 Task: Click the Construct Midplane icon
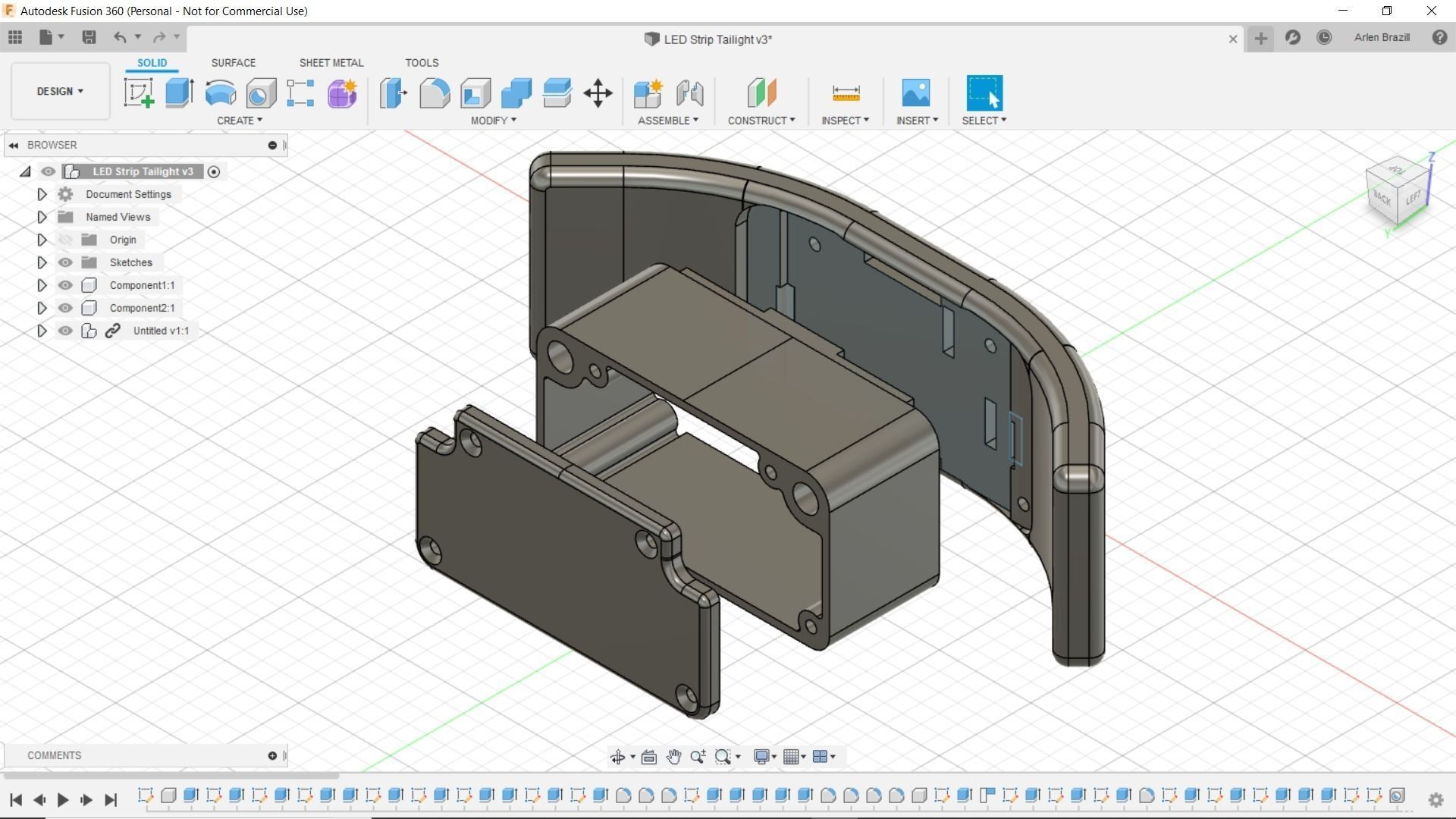pyautogui.click(x=762, y=93)
